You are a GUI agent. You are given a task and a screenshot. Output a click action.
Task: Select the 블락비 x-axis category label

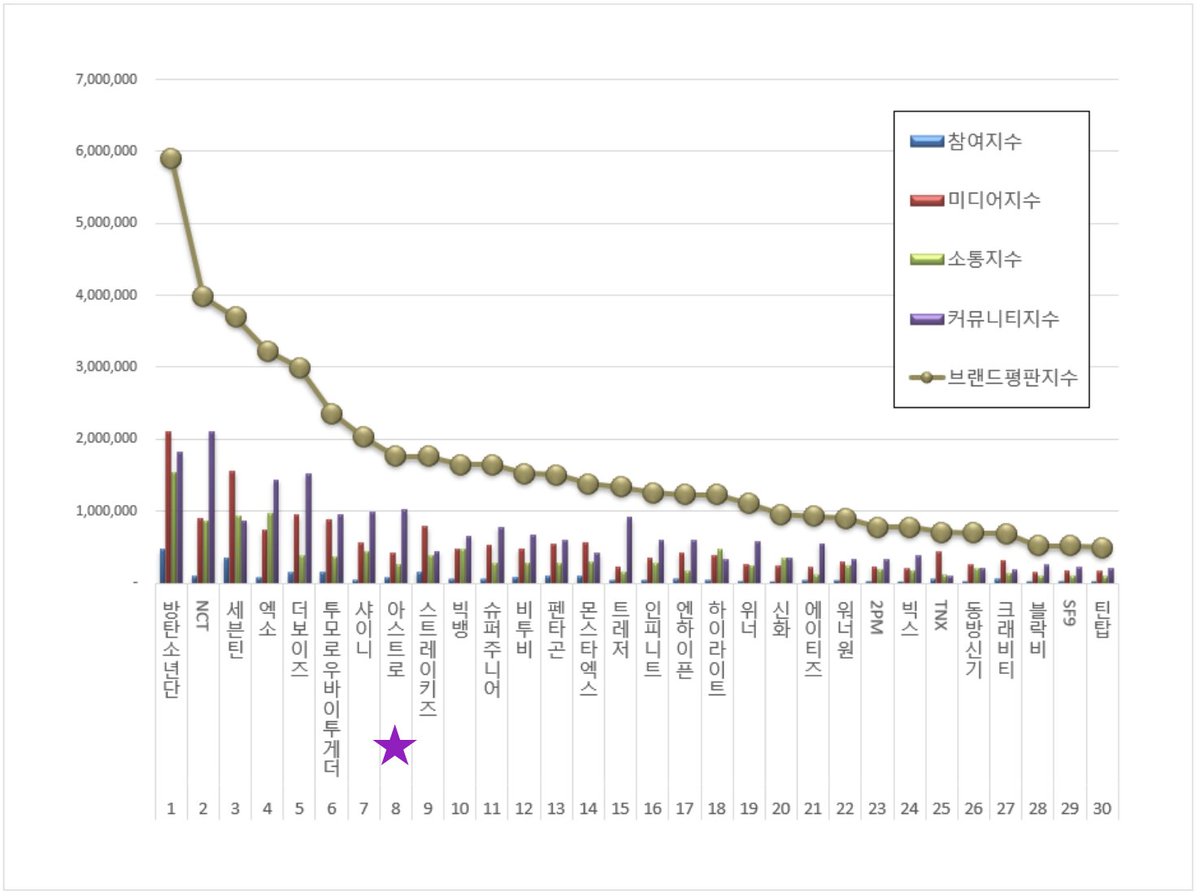(x=1037, y=630)
